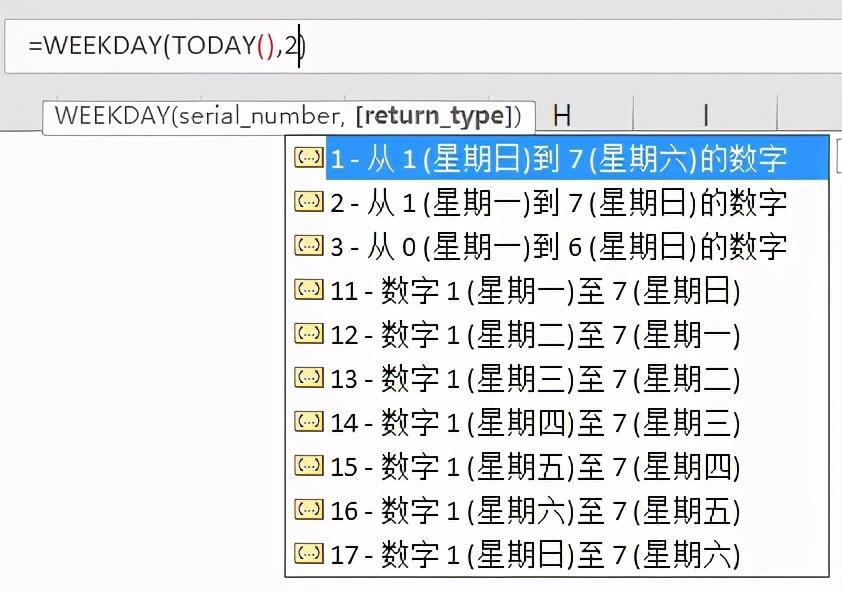This screenshot has width=842, height=592.
Task: Click the enum icon beside option 12
Action: (309, 335)
